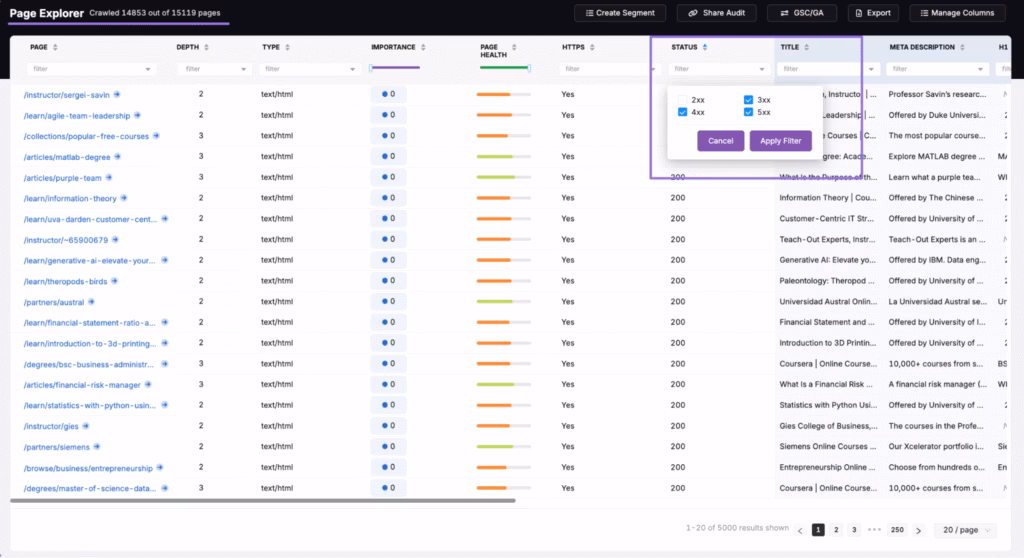Click the external link icon beside /partners/siemens
Viewport: 1024px width, 558px height.
[97, 447]
